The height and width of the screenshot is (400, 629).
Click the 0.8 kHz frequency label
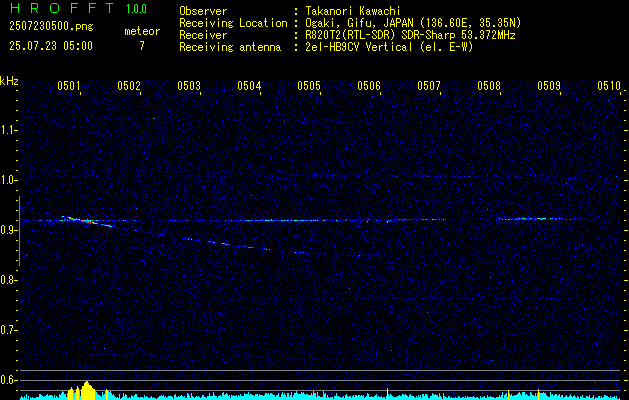click(8, 280)
